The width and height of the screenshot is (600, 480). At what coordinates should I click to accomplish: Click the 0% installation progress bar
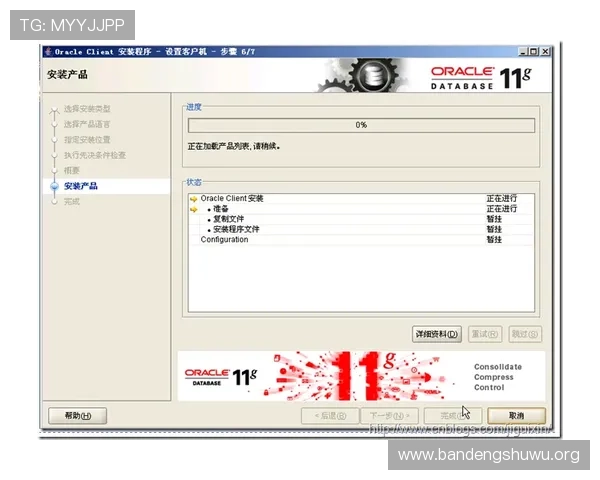tap(361, 125)
